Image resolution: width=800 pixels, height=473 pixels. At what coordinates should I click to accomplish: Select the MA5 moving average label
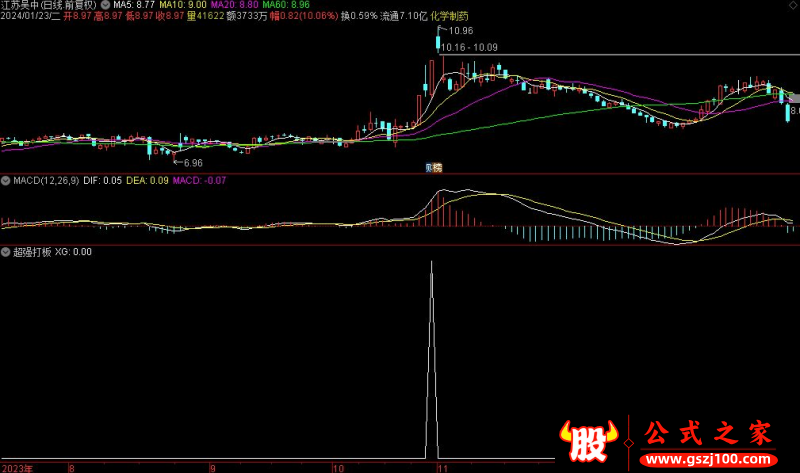click(133, 5)
